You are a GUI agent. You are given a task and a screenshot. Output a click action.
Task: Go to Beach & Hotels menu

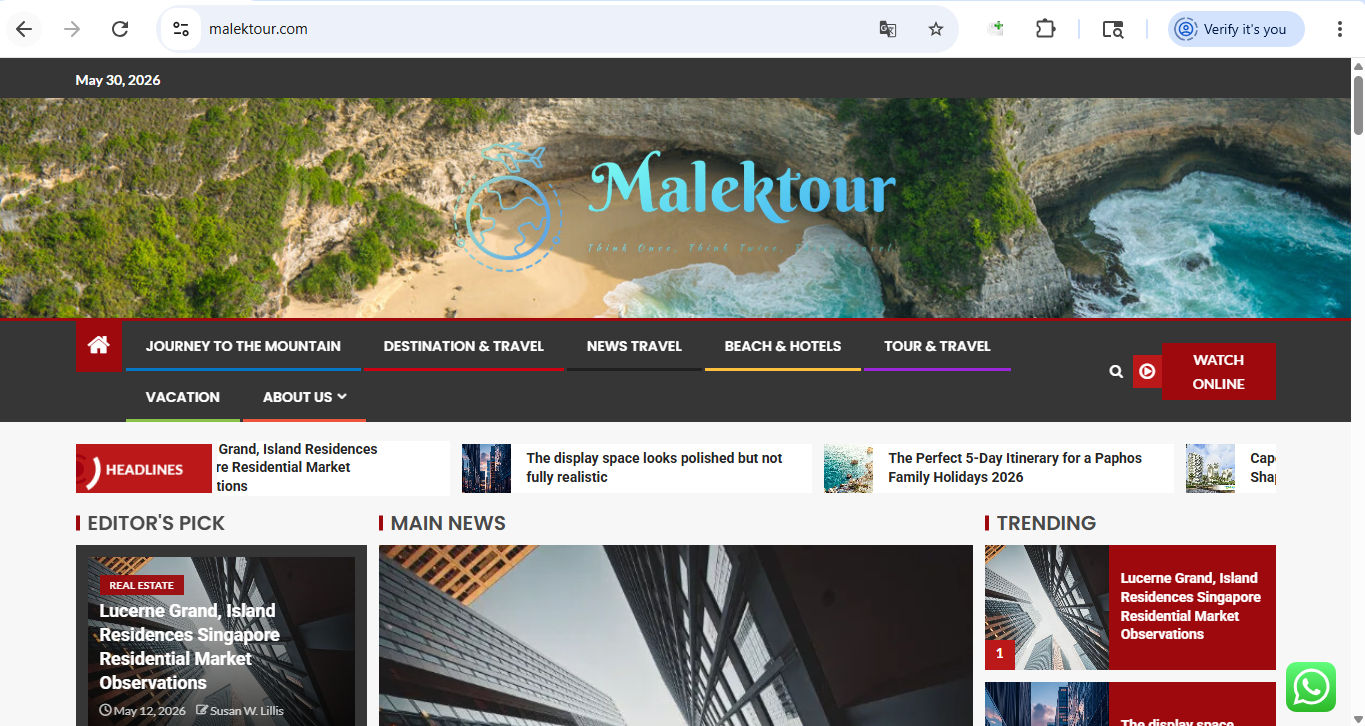tap(783, 346)
